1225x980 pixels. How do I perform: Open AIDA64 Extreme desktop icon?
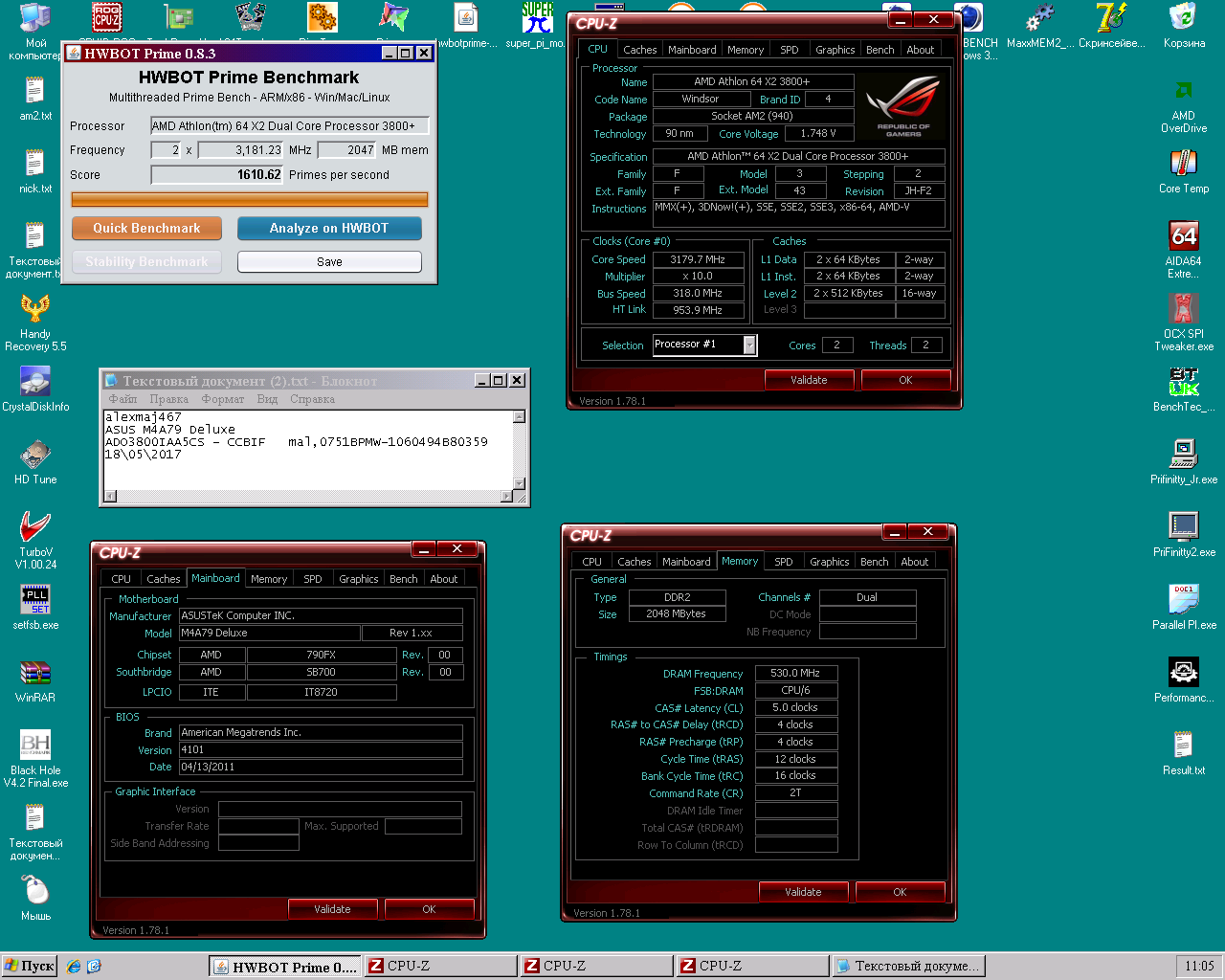tap(1184, 250)
